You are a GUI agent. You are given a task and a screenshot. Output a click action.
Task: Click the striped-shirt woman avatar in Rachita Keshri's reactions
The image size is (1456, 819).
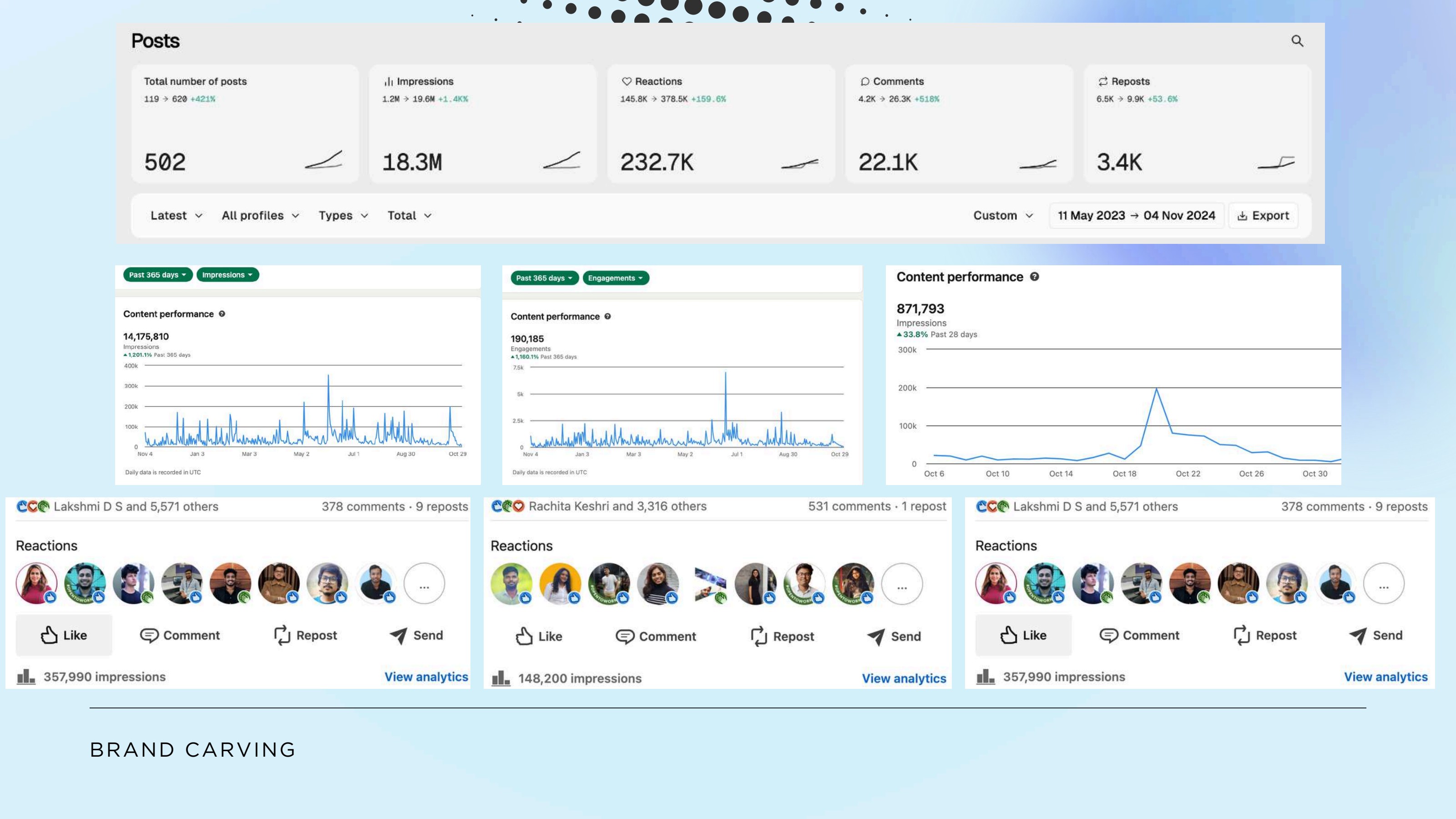click(658, 584)
